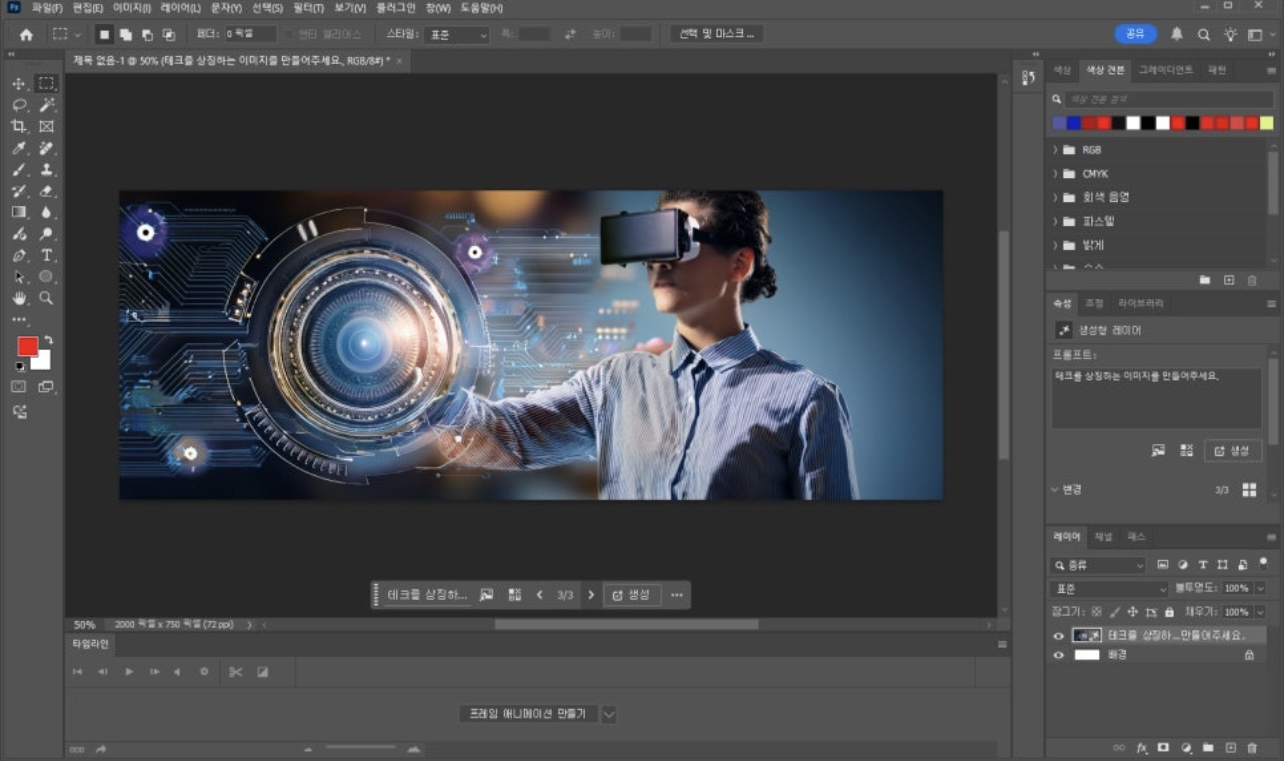Select the Frame tool
Viewport: 1284px width, 761px height.
point(46,126)
